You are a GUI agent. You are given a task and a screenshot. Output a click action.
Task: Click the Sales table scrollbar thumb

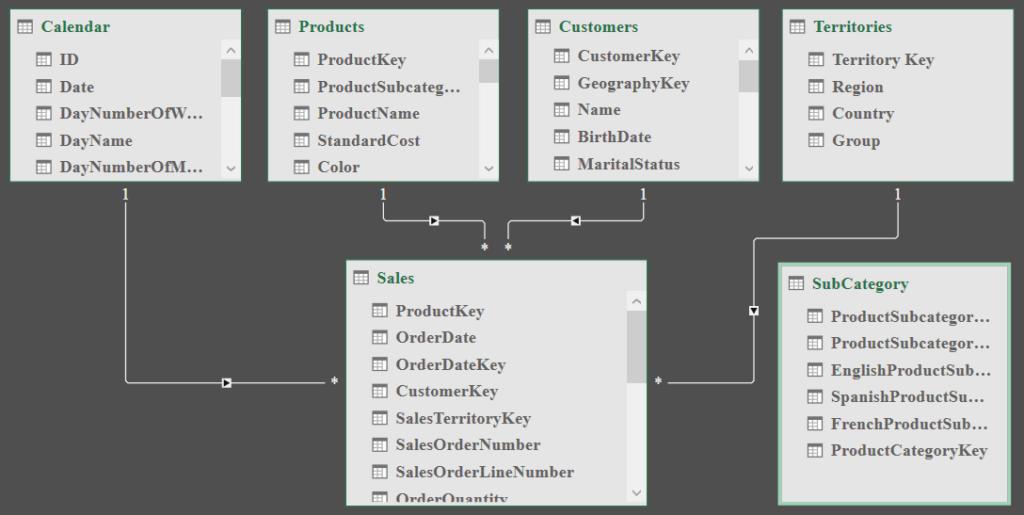point(636,346)
